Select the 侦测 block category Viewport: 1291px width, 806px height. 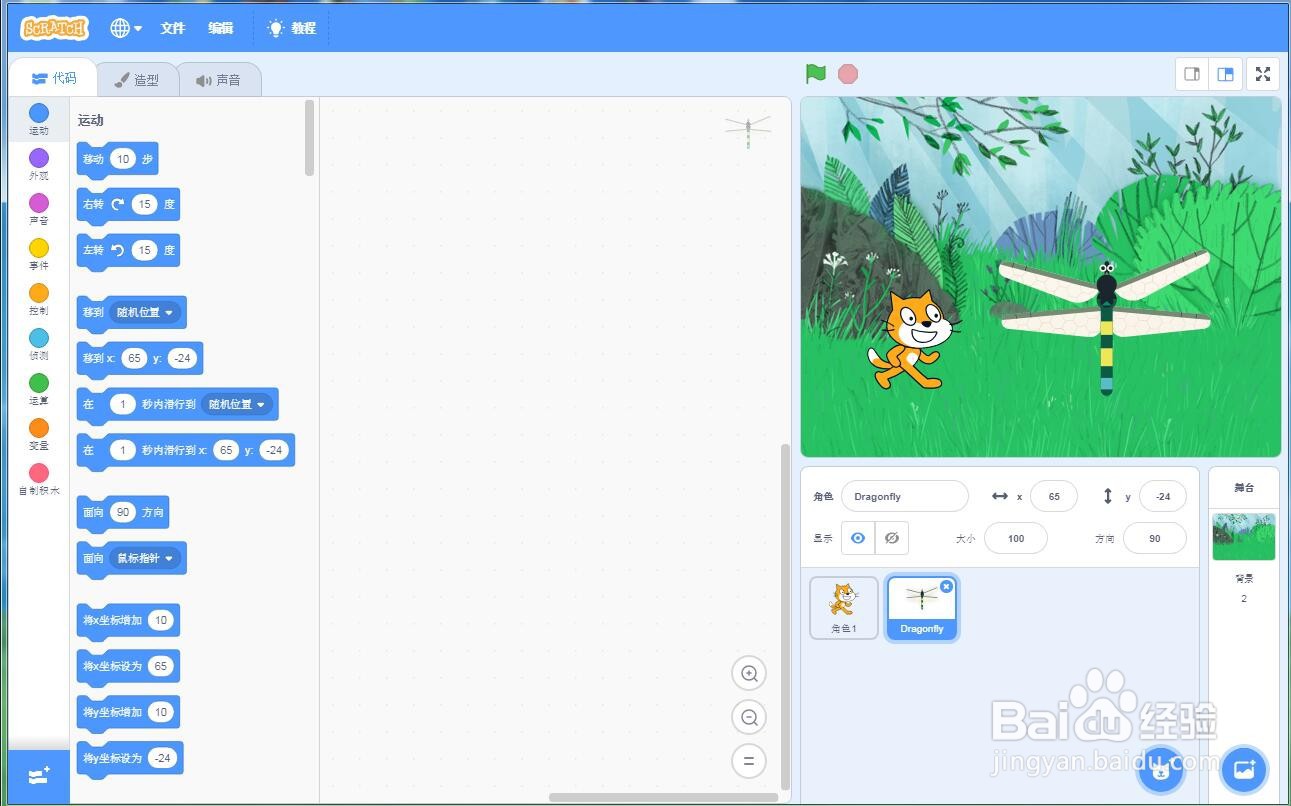pos(38,344)
